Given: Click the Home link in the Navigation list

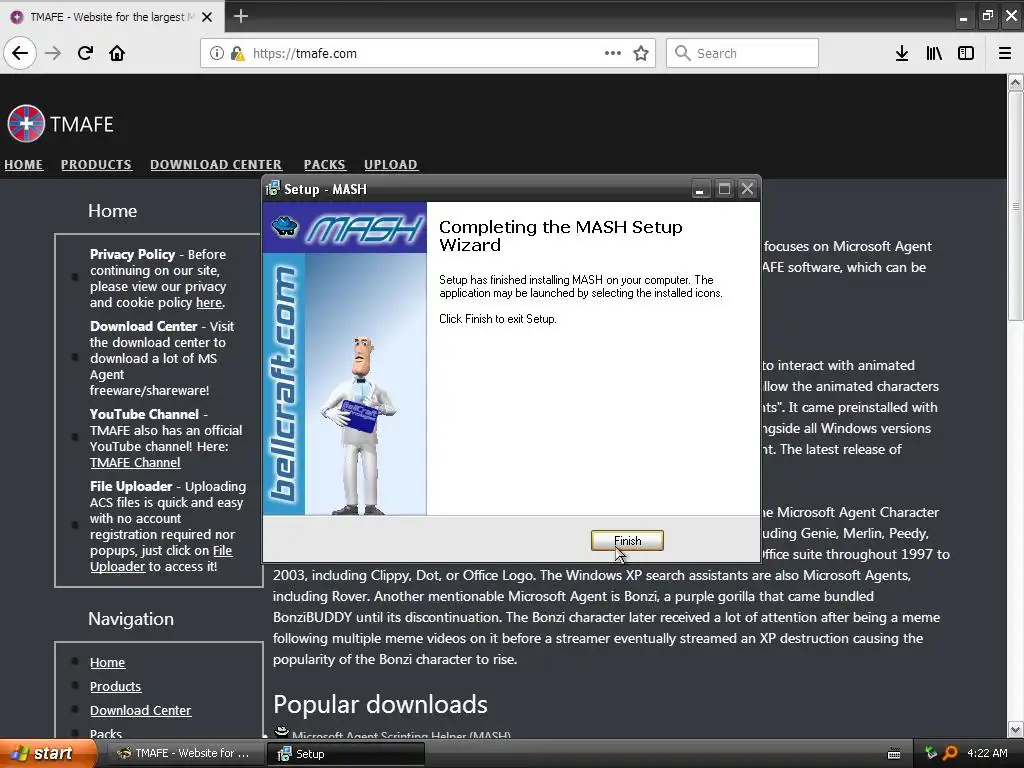Looking at the screenshot, I should (108, 662).
